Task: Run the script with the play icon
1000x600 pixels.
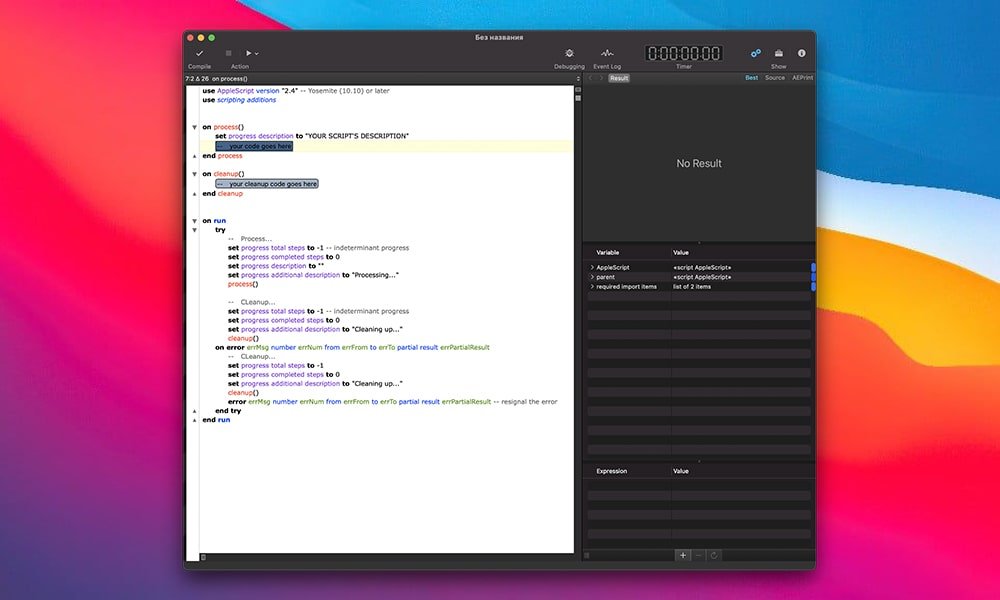Action: (249, 53)
